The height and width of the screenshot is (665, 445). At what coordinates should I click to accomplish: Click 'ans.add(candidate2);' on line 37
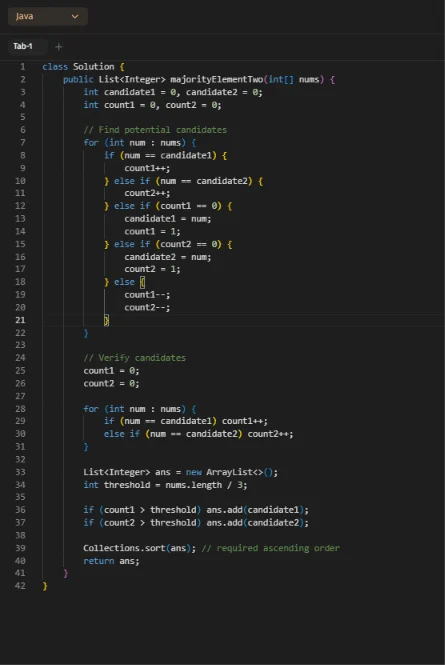click(x=257, y=522)
